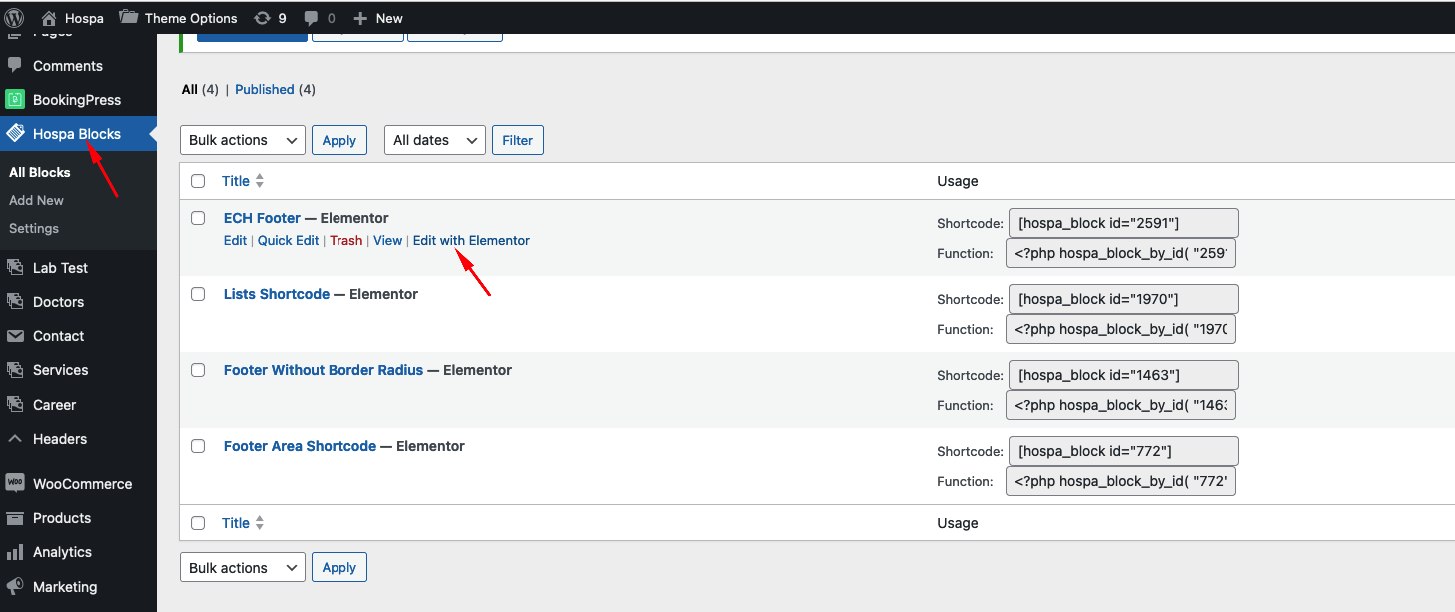Viewport: 1455px width, 612px height.
Task: Click the Career sidebar icon
Action: click(14, 404)
